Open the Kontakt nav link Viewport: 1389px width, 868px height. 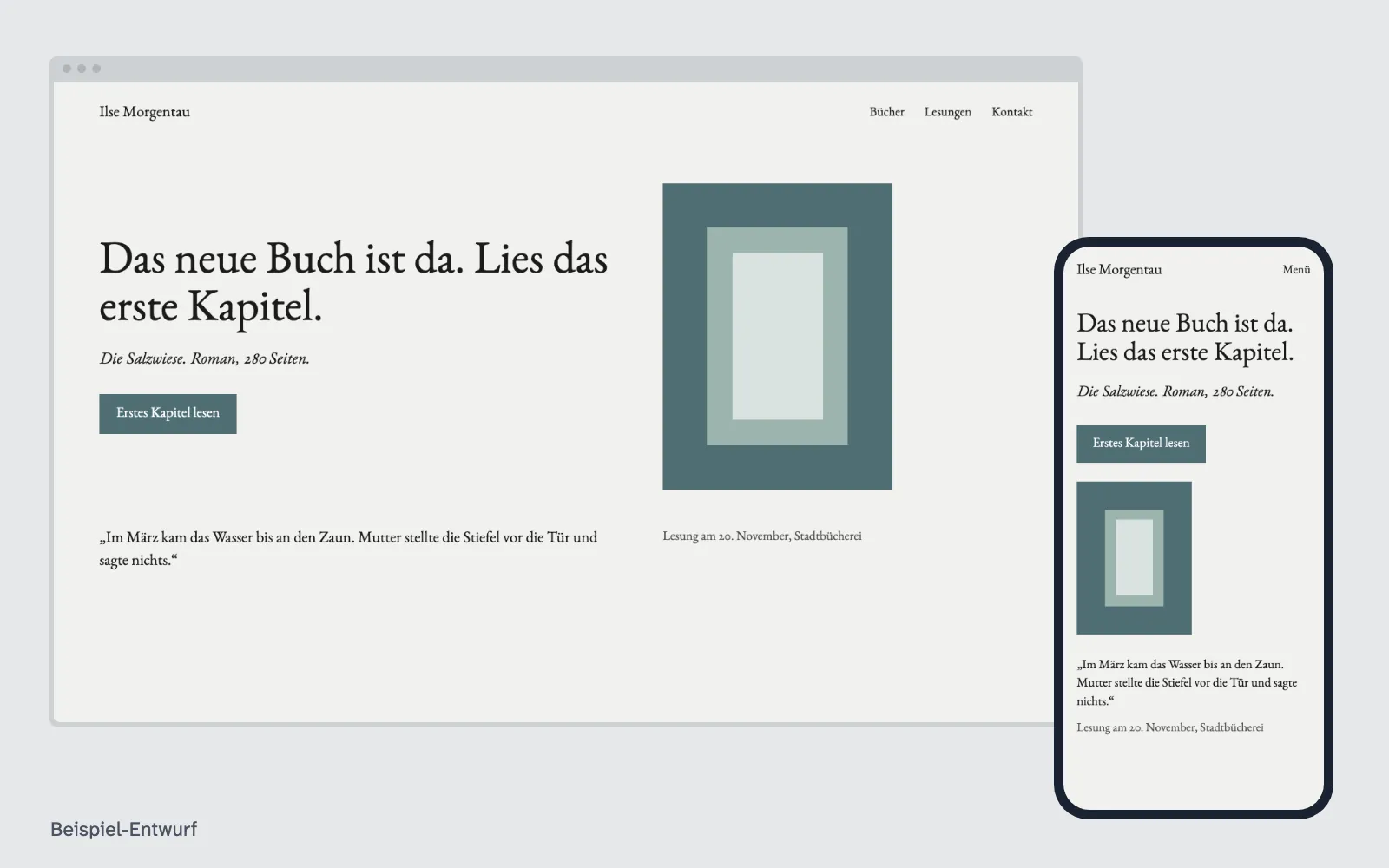(1011, 112)
